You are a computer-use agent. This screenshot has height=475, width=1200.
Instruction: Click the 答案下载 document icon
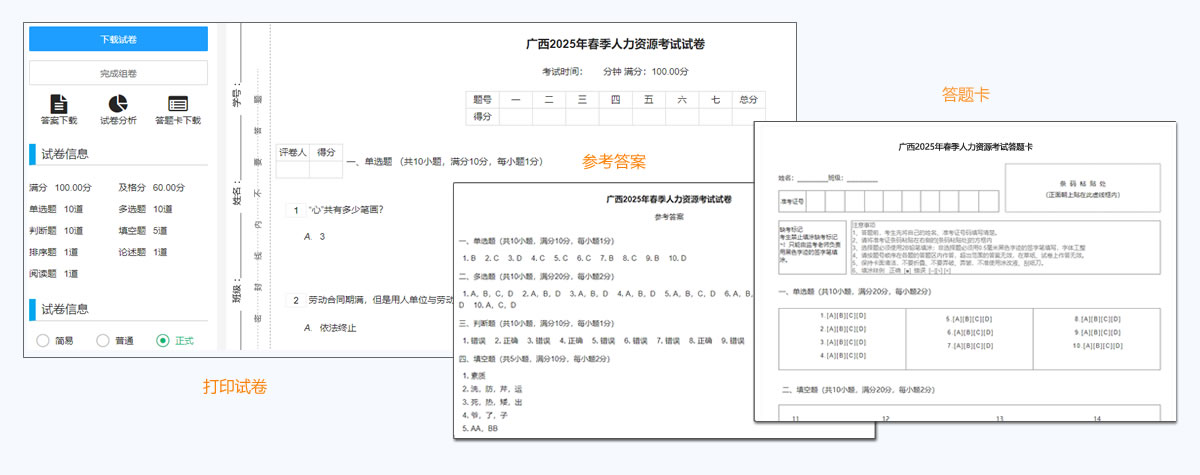click(59, 104)
